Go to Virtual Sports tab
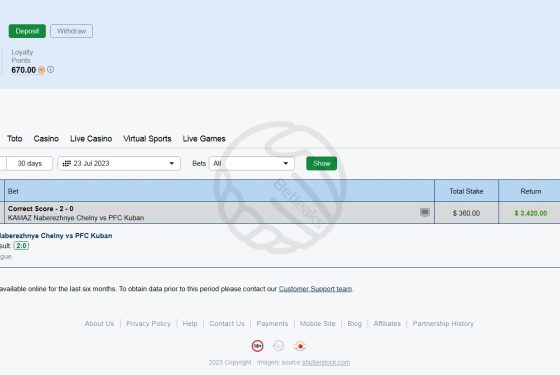560x375 pixels. point(147,139)
